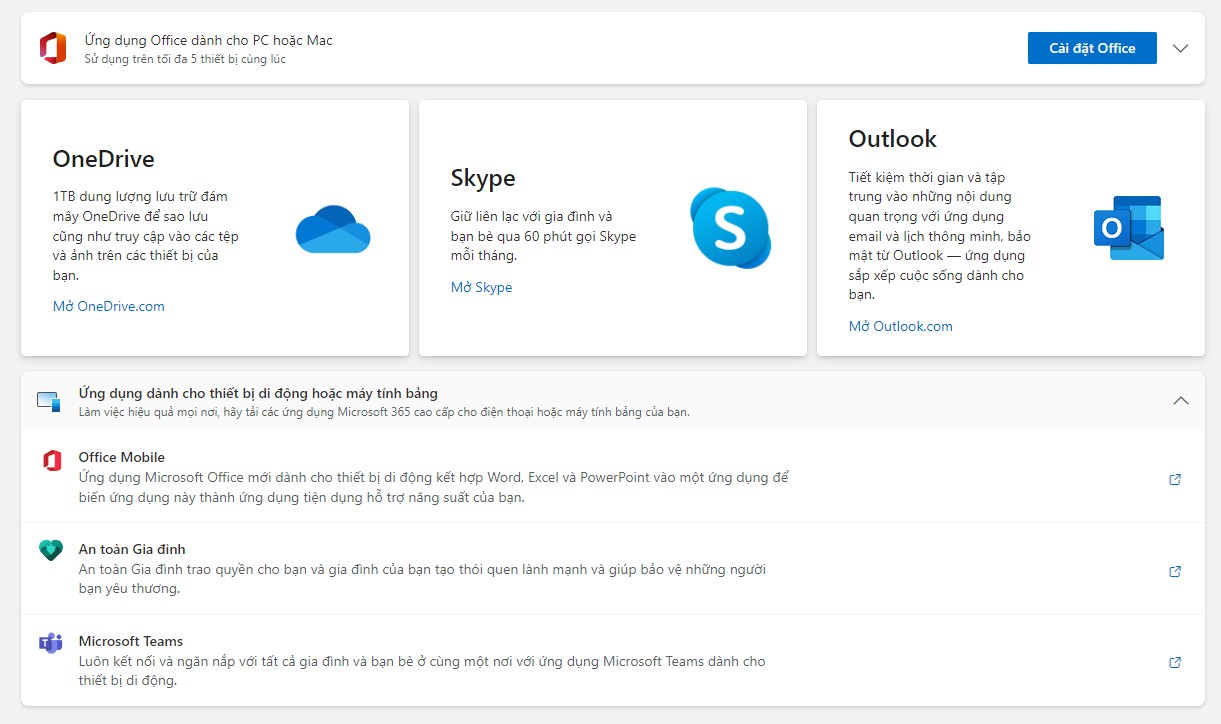
Task: Click the '60 phút gọi Skype' description text
Action: pyautogui.click(x=544, y=236)
